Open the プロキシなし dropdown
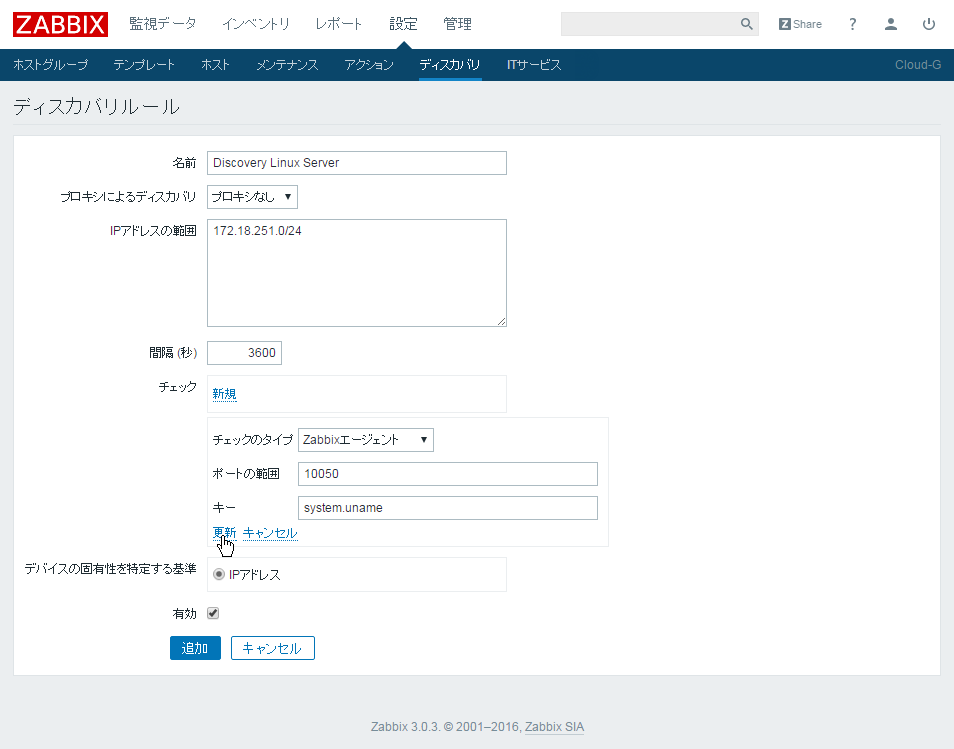Screen dimensions: 954x749 tap(252, 197)
